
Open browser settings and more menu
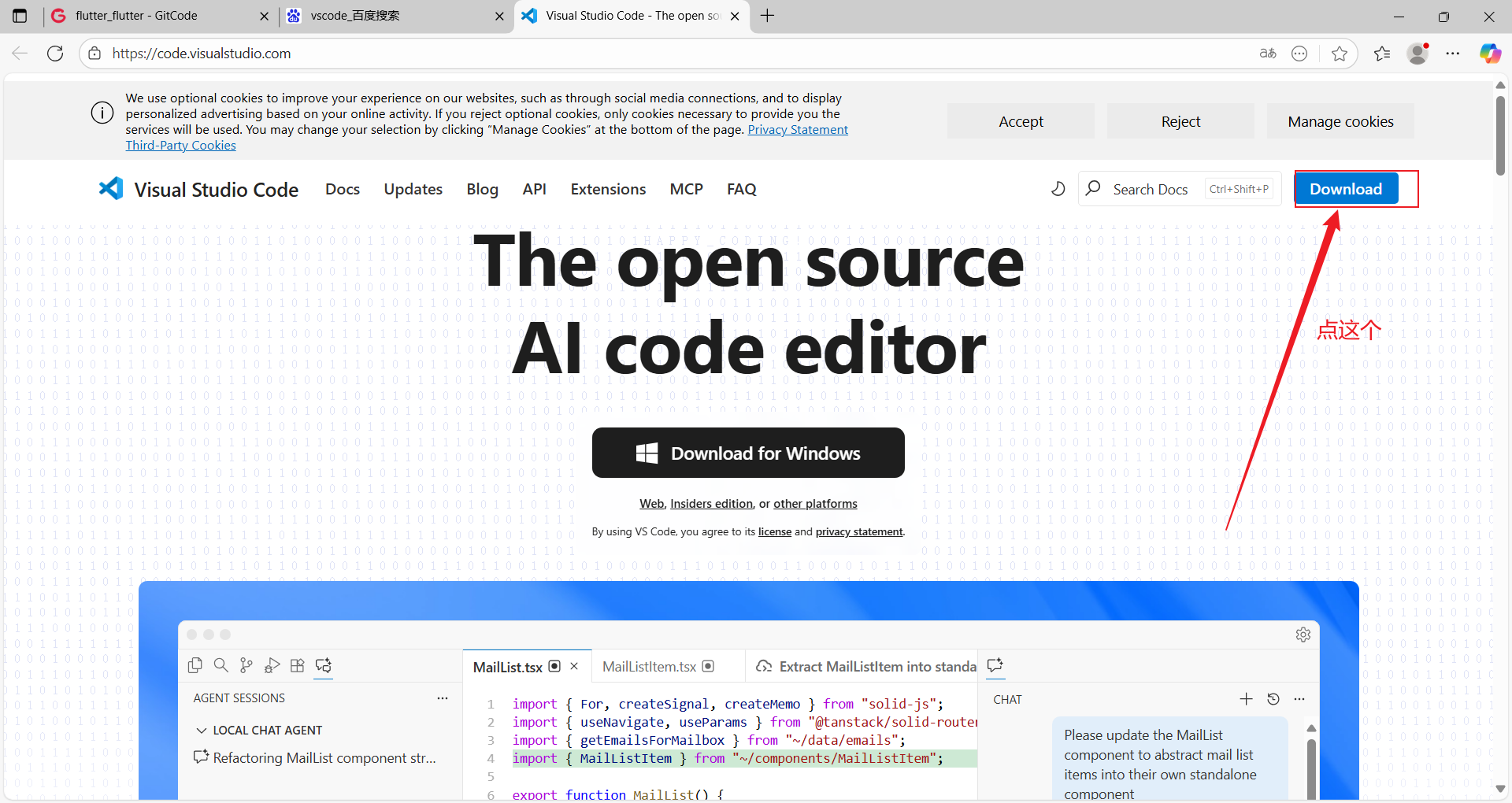(x=1453, y=54)
